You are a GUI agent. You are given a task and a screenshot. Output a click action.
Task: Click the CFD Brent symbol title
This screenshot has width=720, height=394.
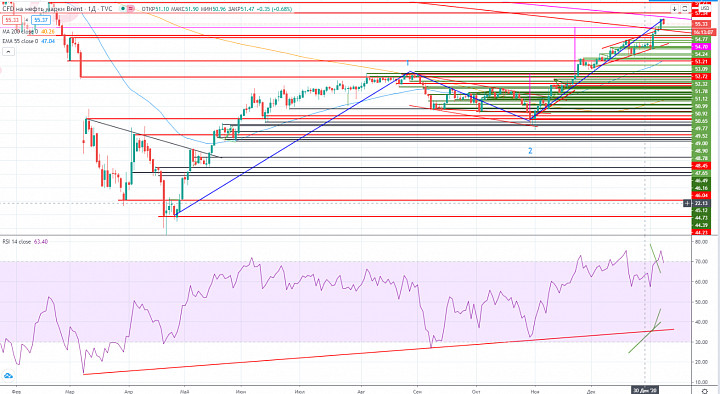[57, 9]
